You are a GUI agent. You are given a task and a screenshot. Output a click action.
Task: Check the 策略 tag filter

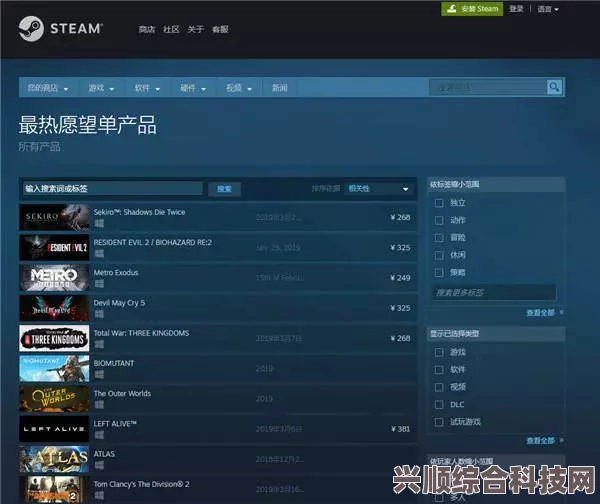pyautogui.click(x=439, y=272)
